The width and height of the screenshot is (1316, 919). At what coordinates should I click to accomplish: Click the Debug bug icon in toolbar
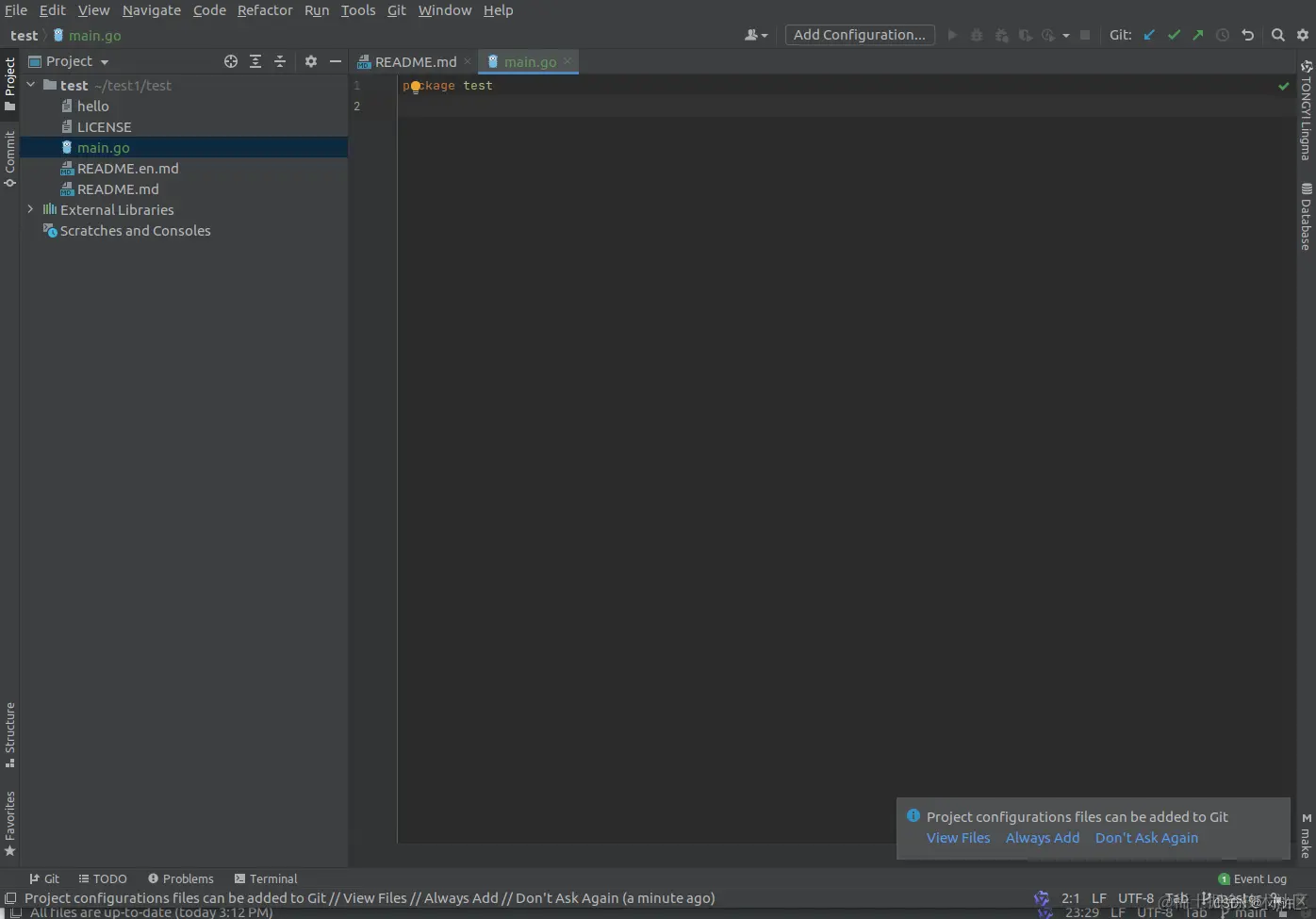click(x=977, y=35)
